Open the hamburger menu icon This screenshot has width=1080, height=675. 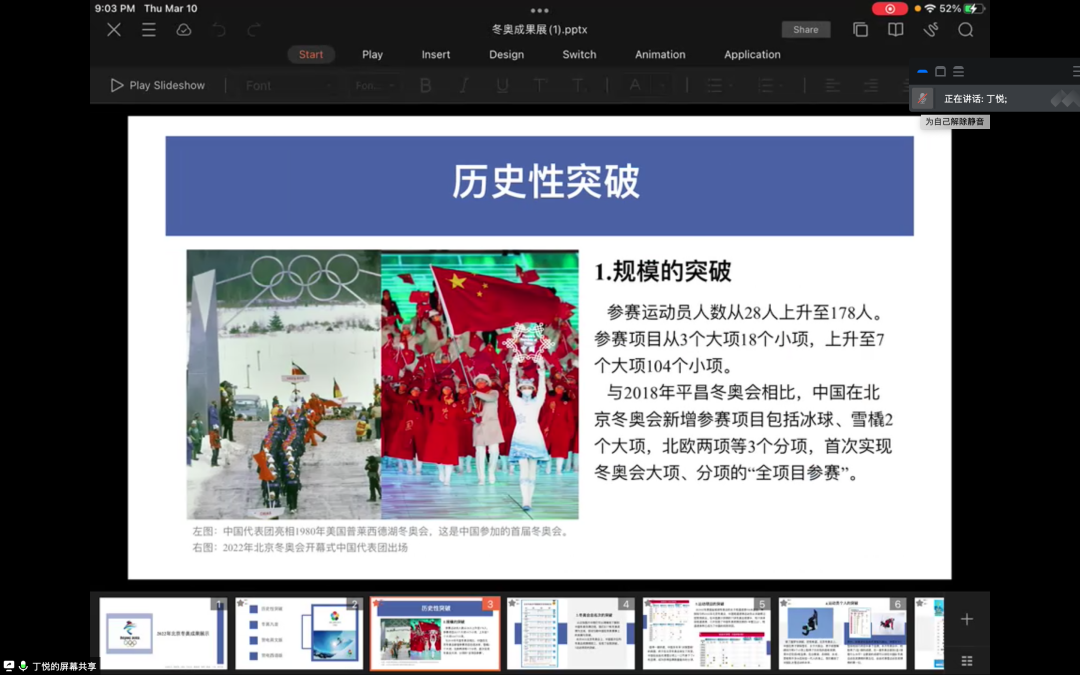click(149, 30)
